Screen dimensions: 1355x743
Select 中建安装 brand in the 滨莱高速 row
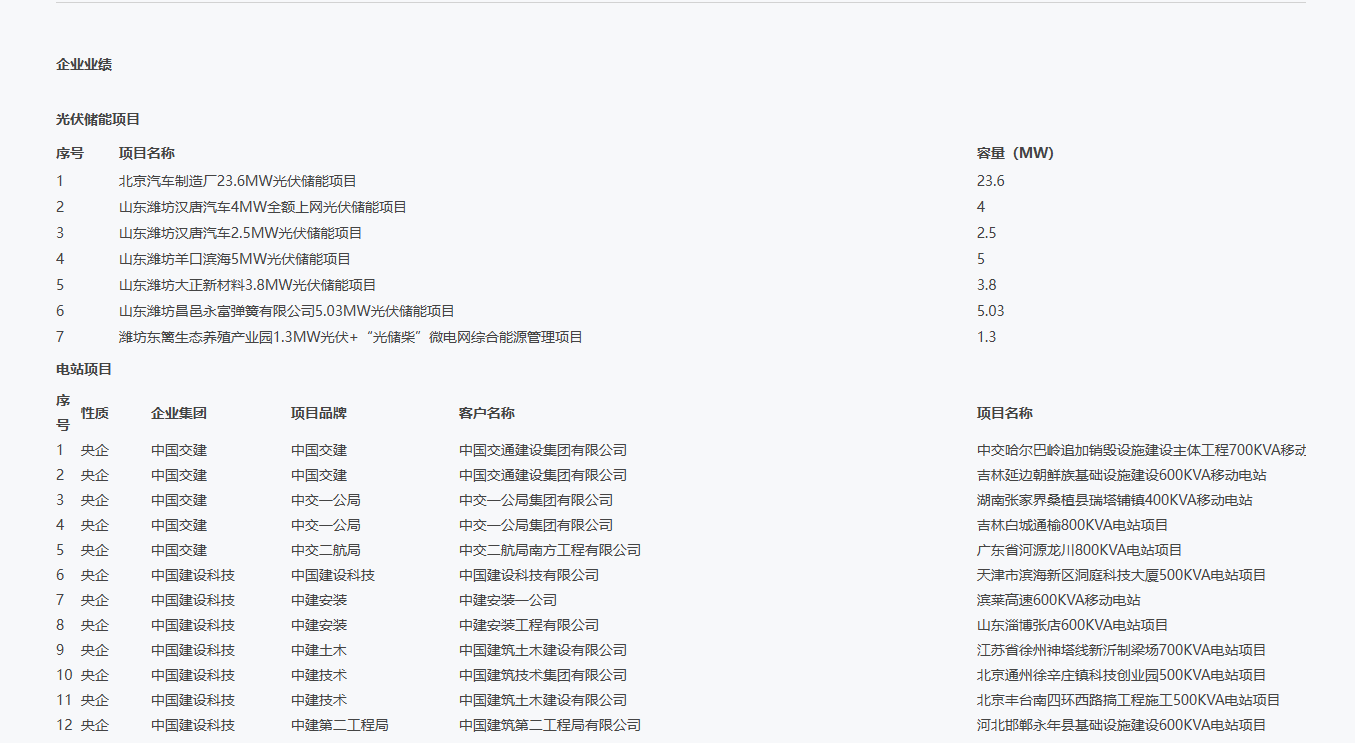pos(319,600)
